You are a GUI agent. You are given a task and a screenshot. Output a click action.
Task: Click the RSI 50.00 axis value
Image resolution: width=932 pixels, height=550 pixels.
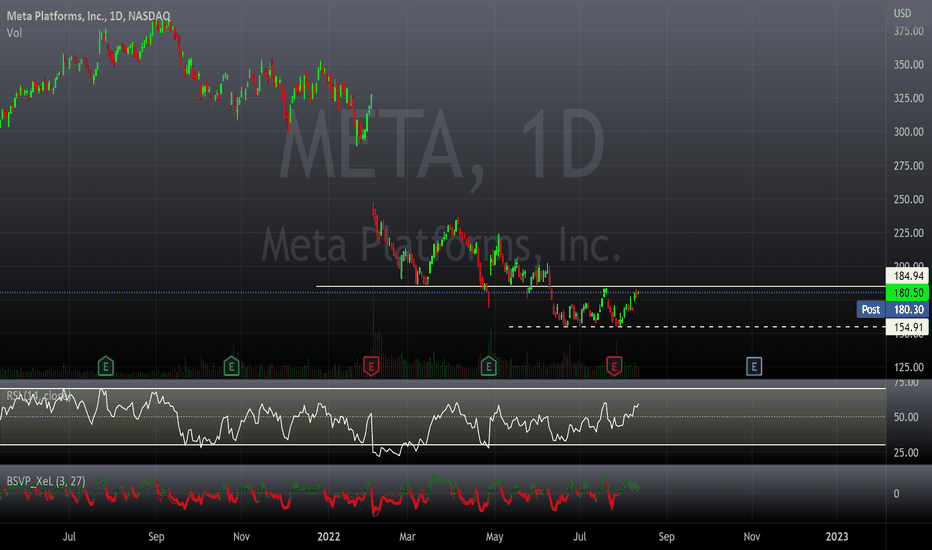(906, 417)
